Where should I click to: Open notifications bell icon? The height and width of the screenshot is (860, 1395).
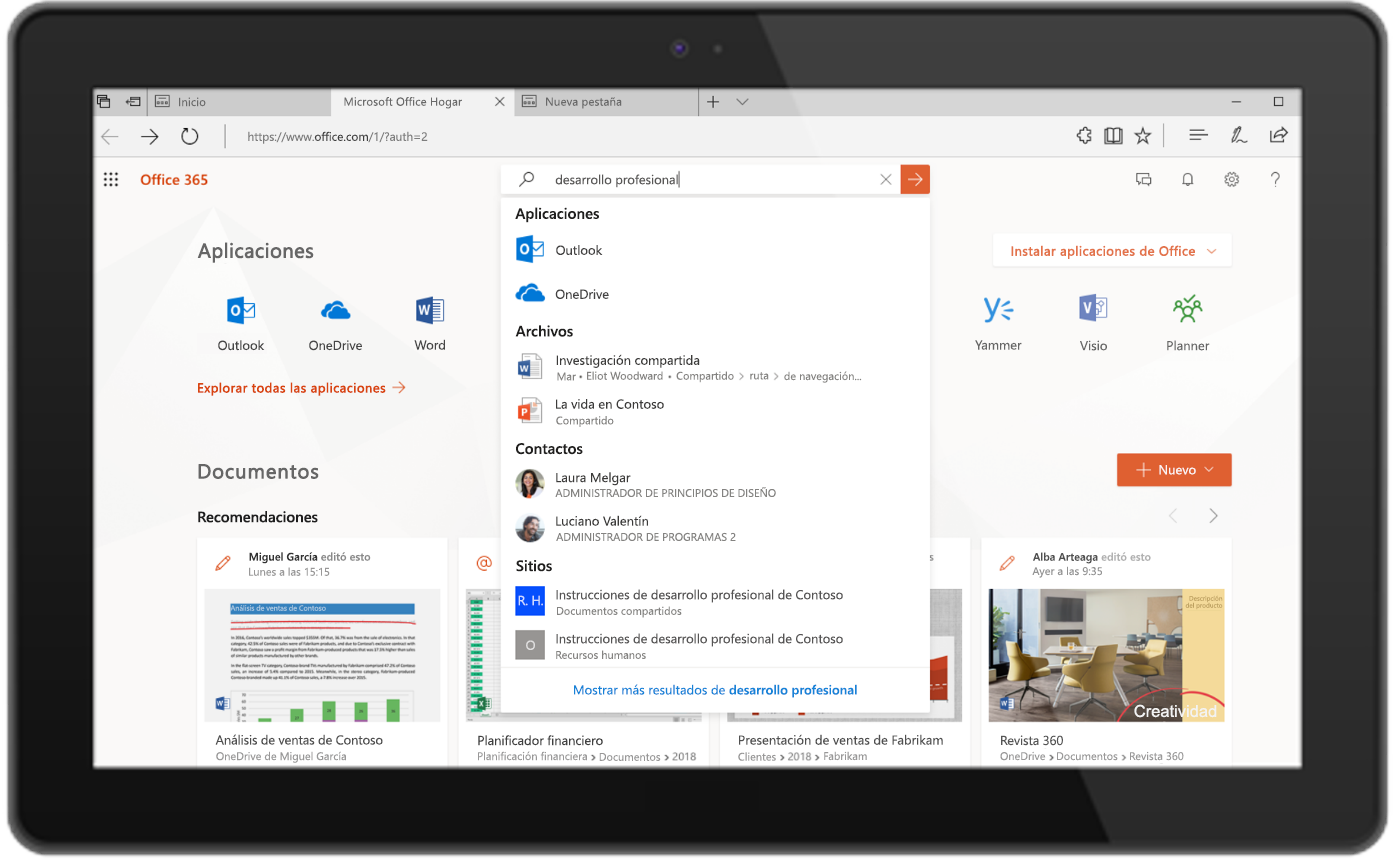(1188, 180)
